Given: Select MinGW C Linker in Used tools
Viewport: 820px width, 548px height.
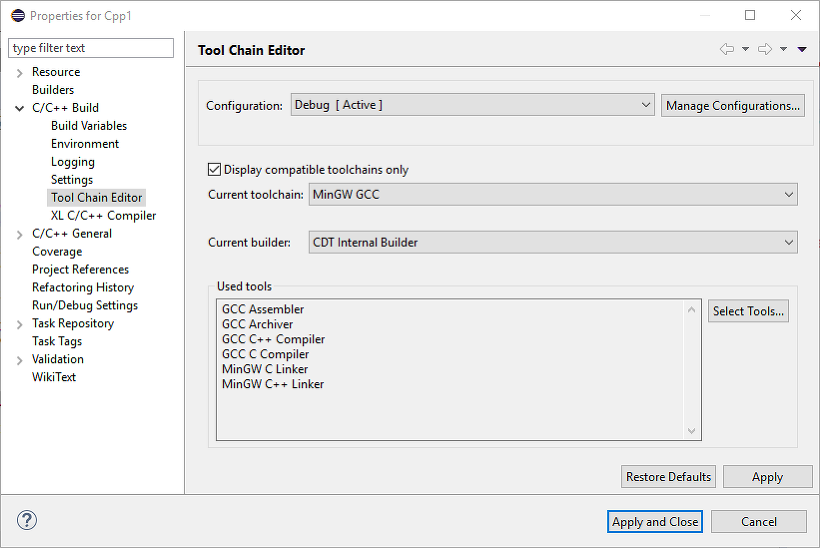Looking at the screenshot, I should [265, 369].
